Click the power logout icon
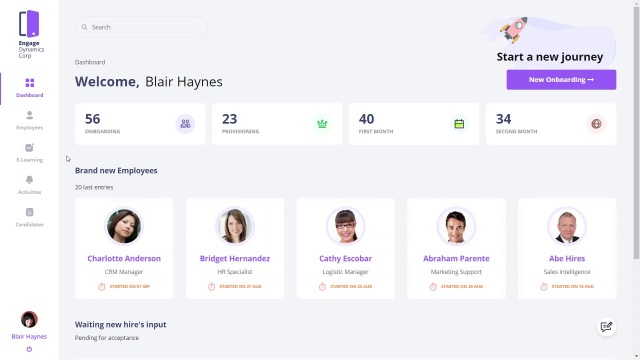Image resolution: width=640 pixels, height=360 pixels. (29, 349)
